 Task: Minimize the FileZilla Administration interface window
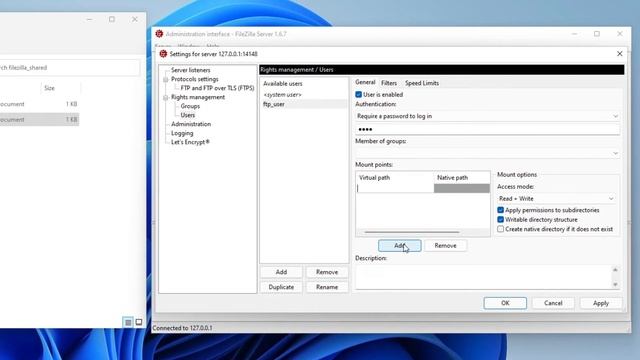574,34
